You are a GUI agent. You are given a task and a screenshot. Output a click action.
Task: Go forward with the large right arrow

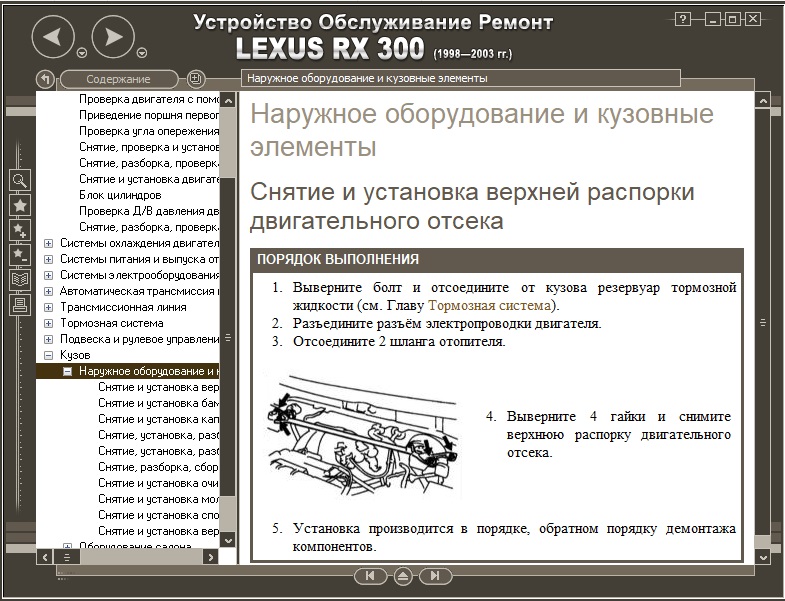[x=113, y=37]
